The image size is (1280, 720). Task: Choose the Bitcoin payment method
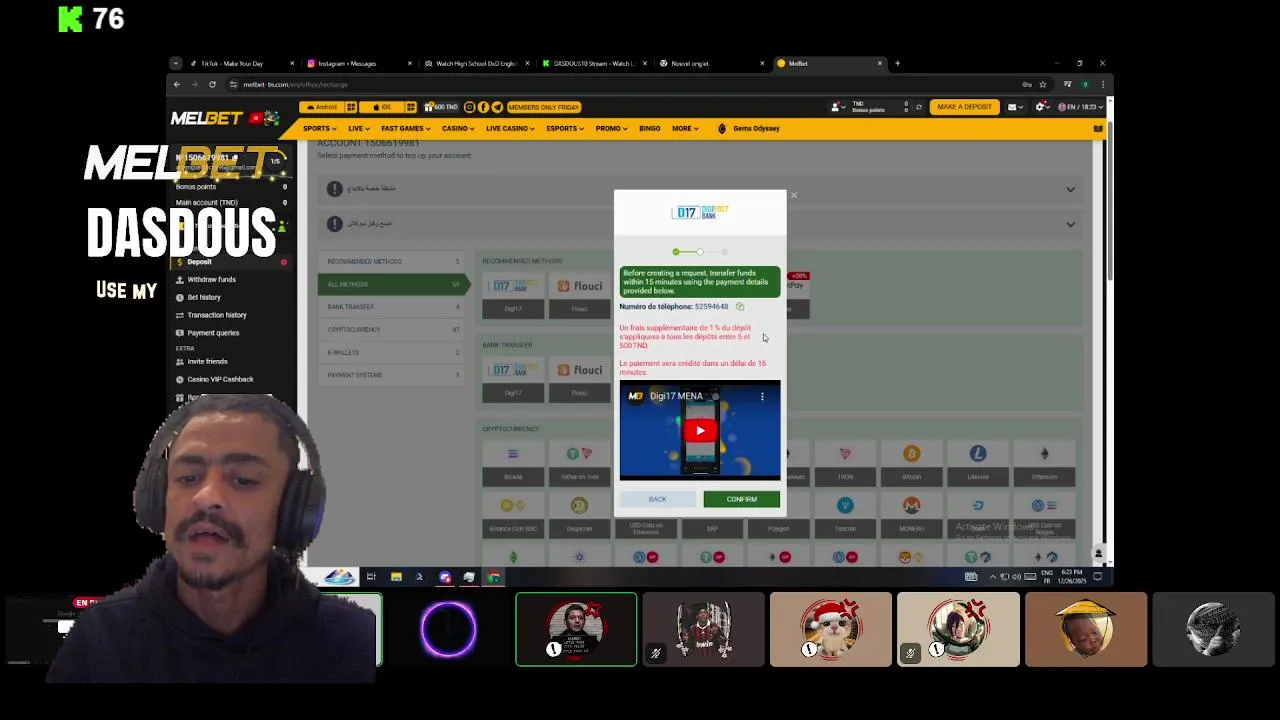coord(911,463)
